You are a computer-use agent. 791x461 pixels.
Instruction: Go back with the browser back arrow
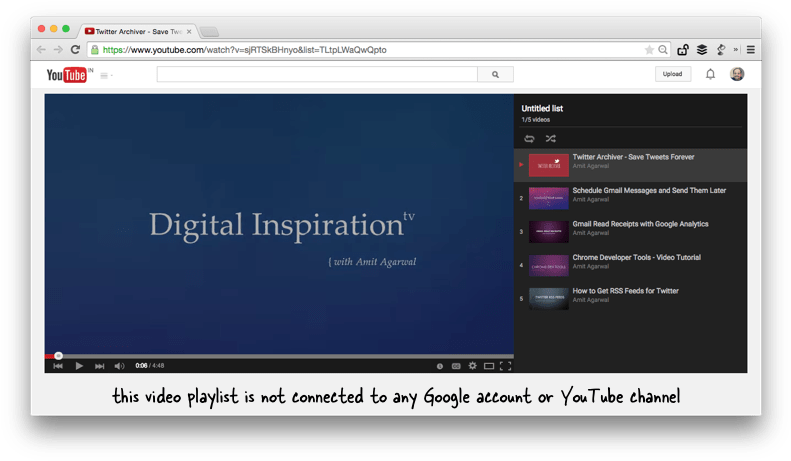(x=41, y=49)
